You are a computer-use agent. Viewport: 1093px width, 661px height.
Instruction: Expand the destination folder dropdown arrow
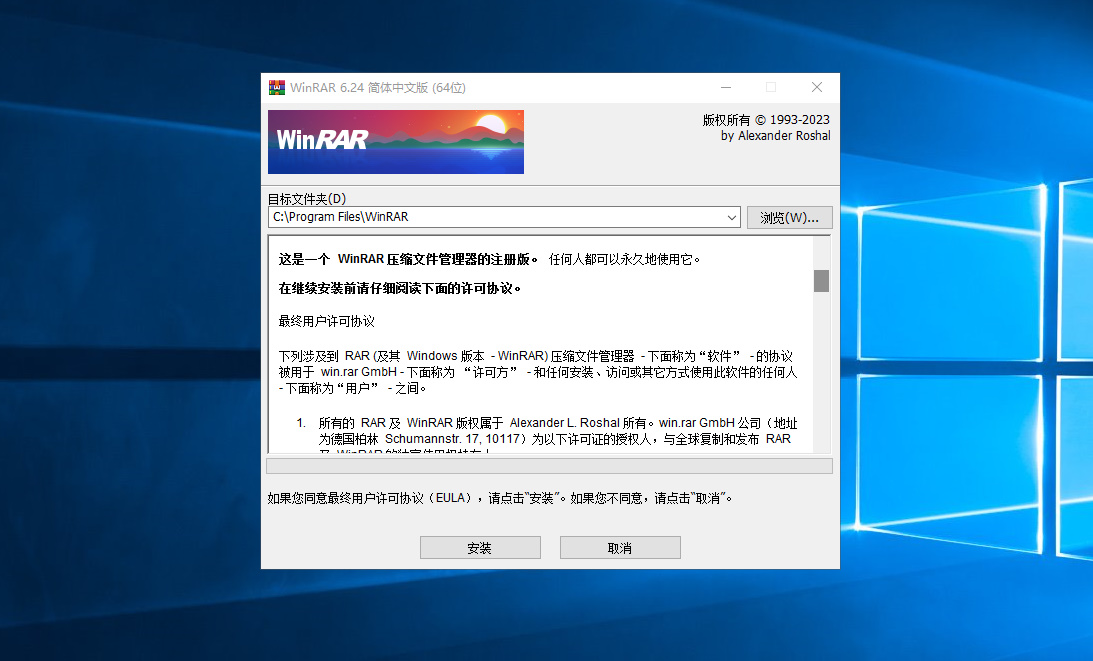(x=732, y=218)
